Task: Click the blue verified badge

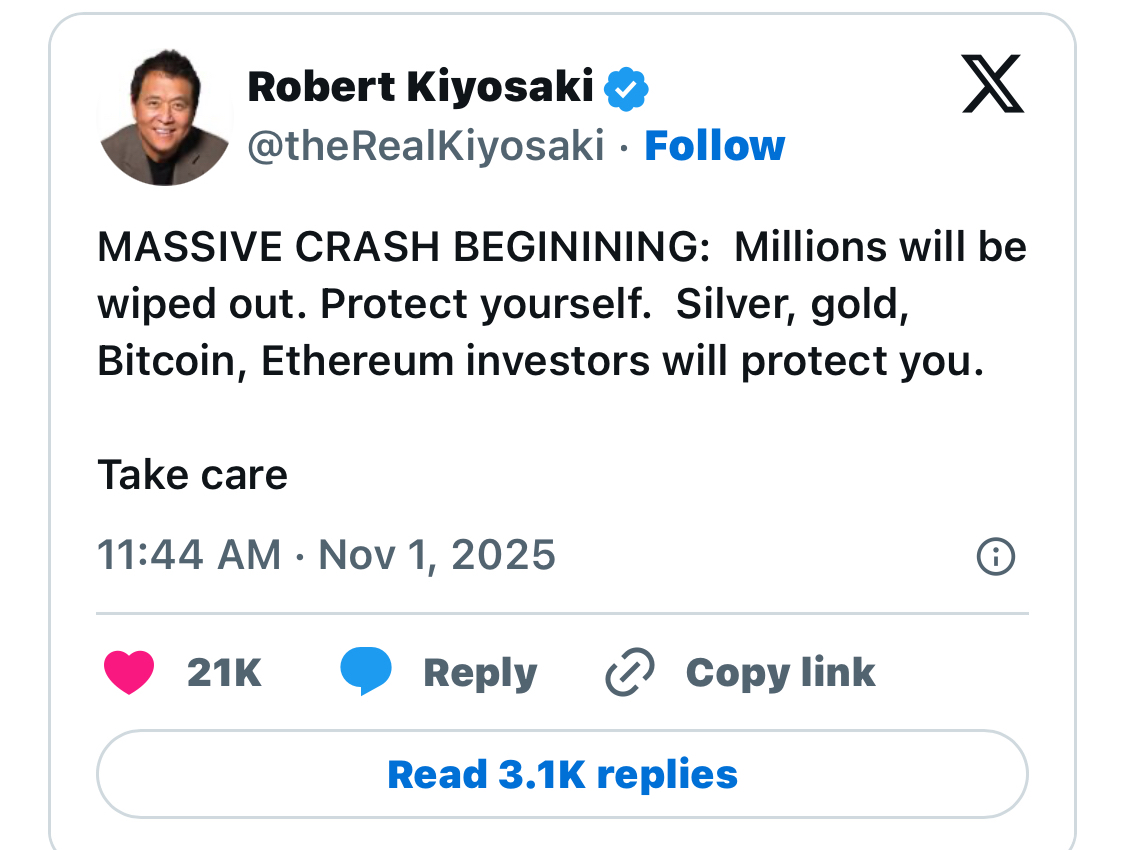Action: (x=626, y=89)
